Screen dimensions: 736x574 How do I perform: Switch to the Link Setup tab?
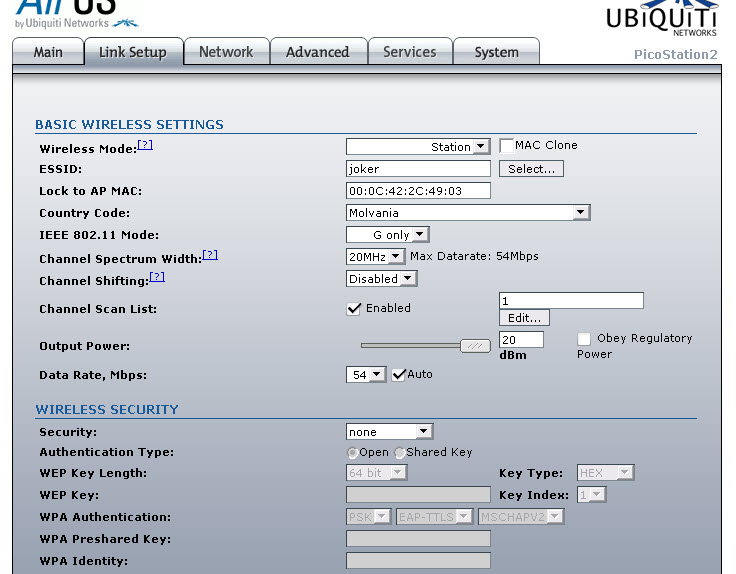(x=133, y=52)
